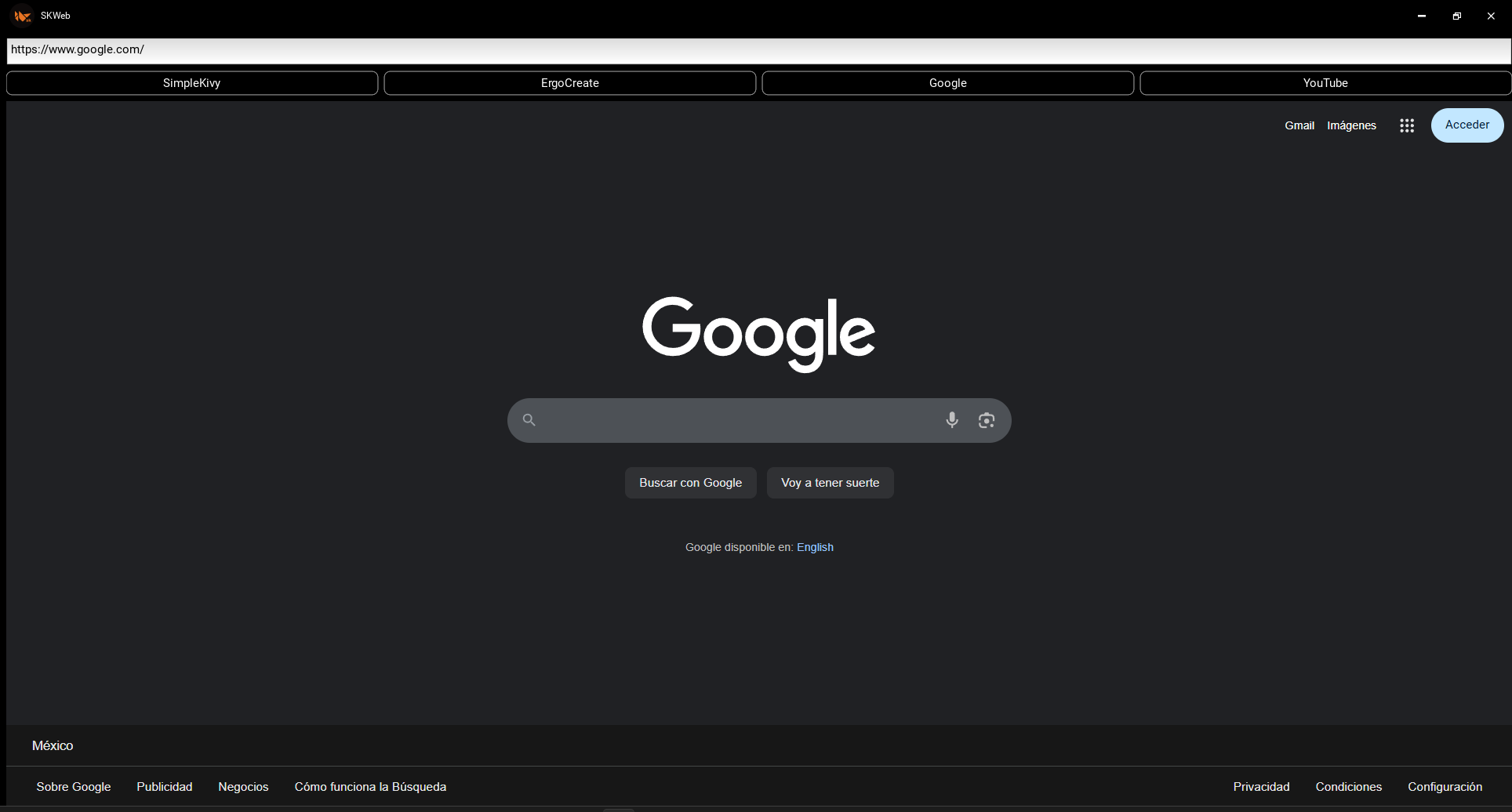Image resolution: width=1512 pixels, height=812 pixels.
Task: Open the Imágenes link
Action: 1351,125
